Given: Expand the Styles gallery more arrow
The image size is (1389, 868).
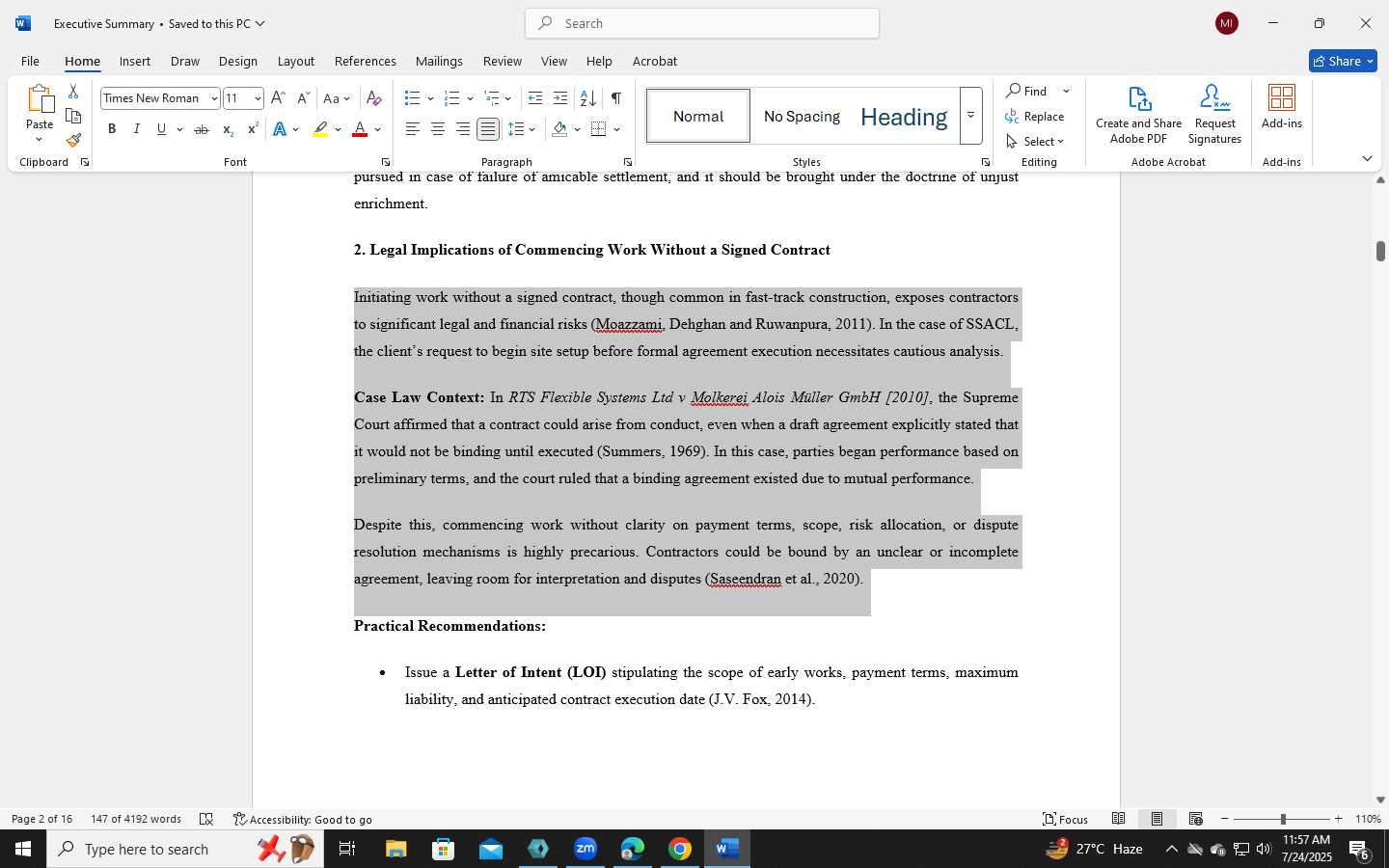Looking at the screenshot, I should (x=971, y=116).
